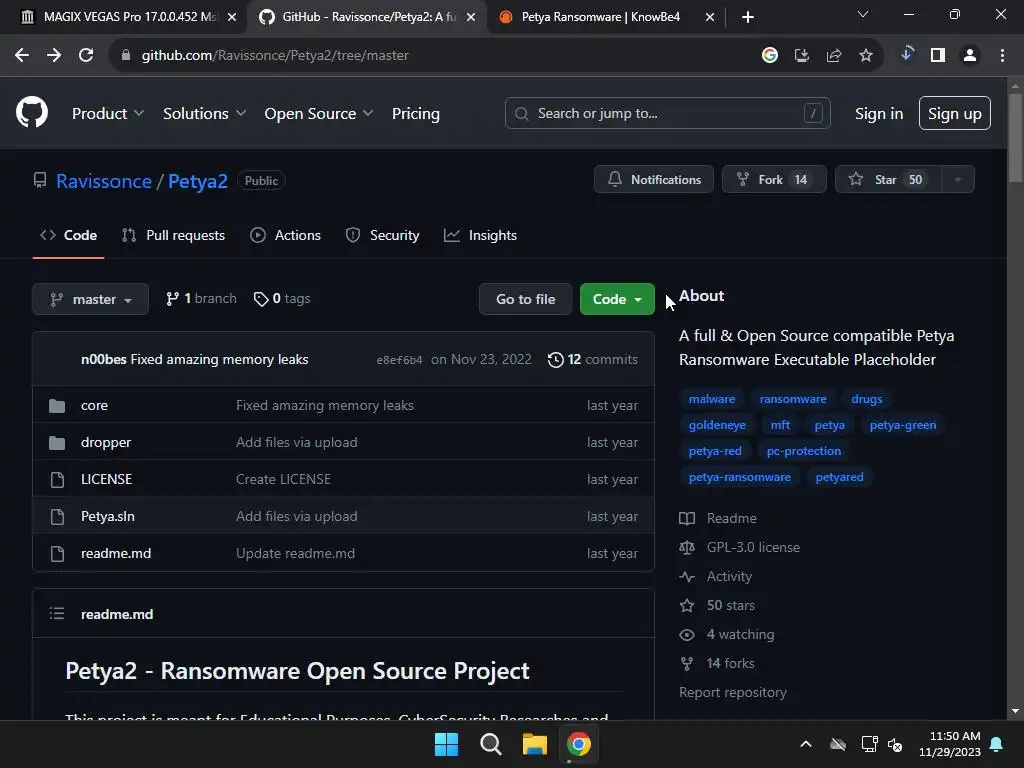The width and height of the screenshot is (1024, 768).
Task: Click the browser forward arrow
Action: [54, 56]
